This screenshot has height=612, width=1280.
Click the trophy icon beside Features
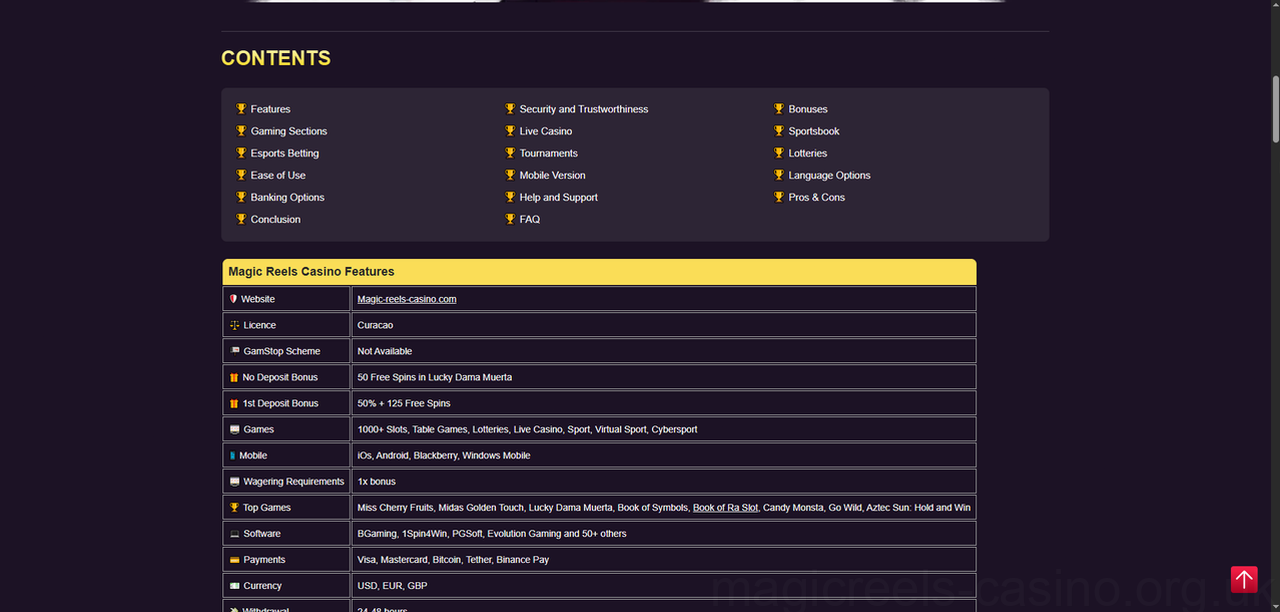tap(241, 109)
